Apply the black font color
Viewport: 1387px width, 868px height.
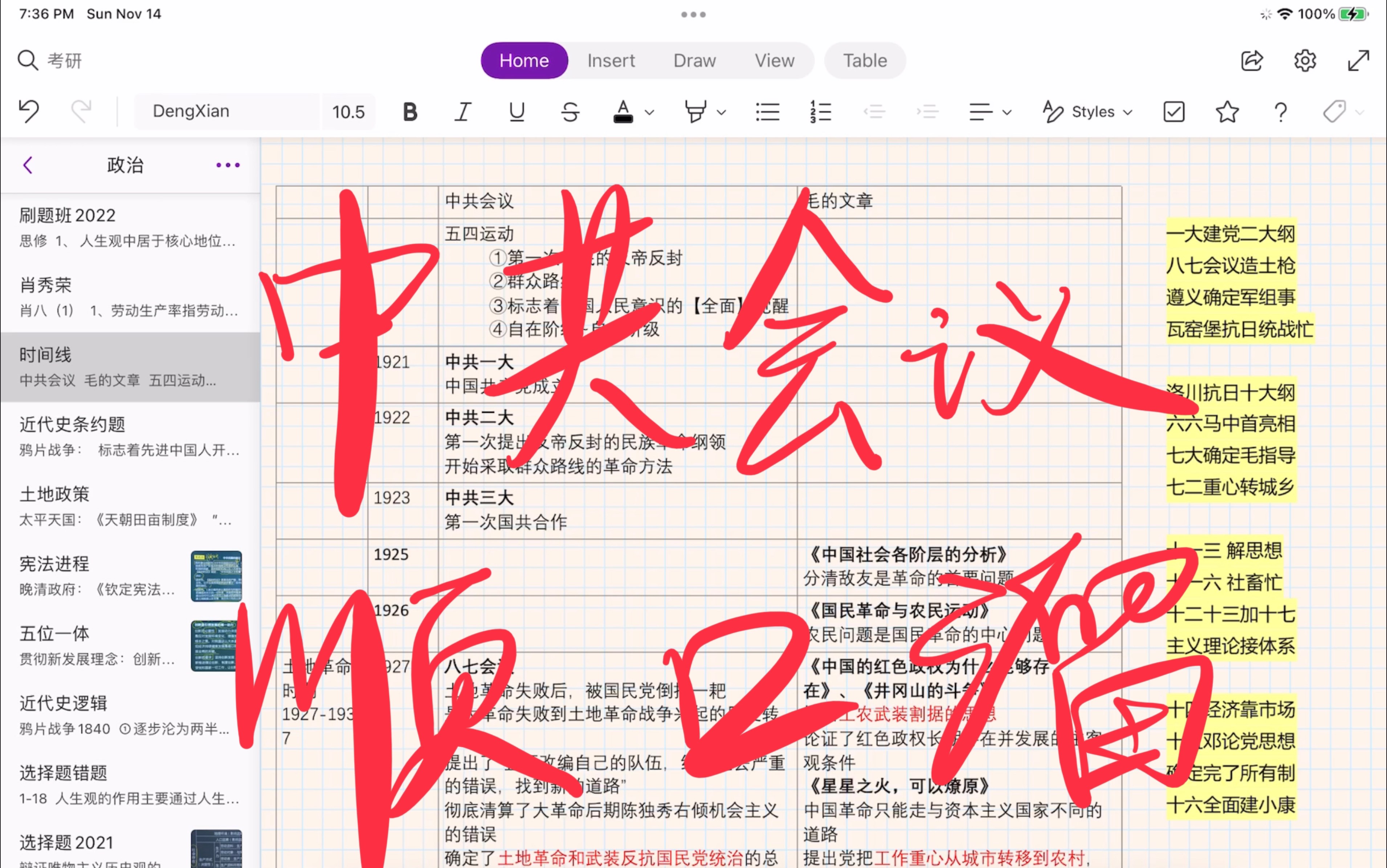[623, 111]
